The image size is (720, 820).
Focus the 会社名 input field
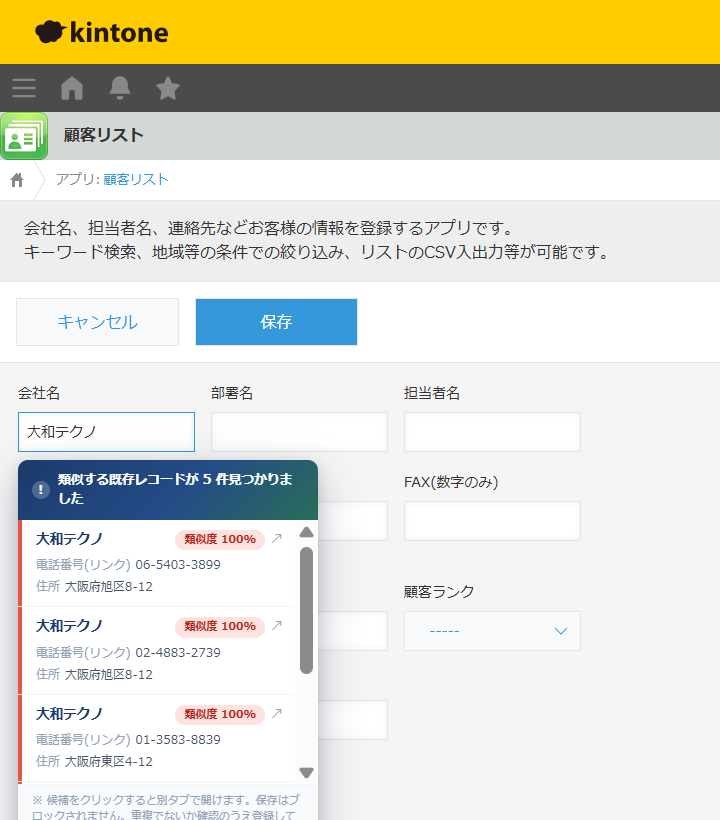(106, 432)
